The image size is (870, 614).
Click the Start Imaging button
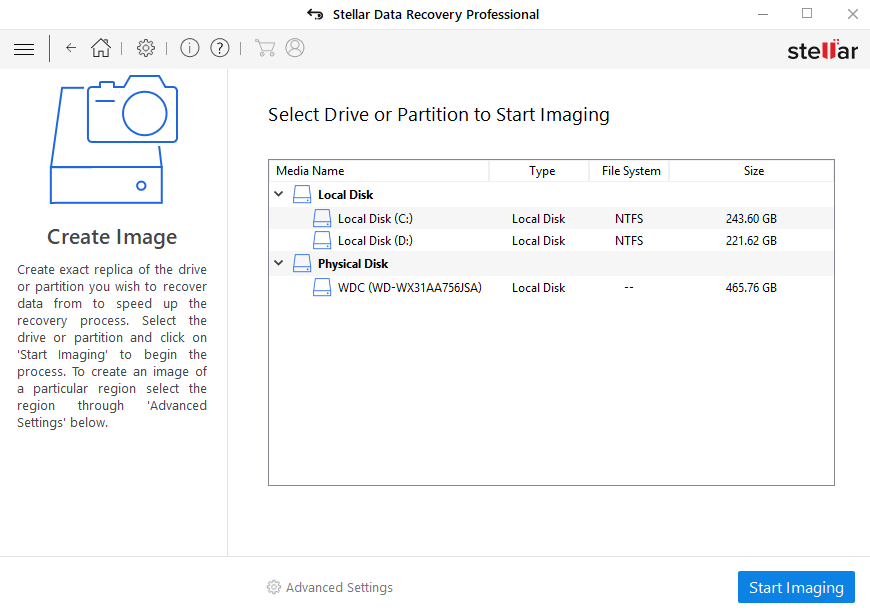[x=796, y=587]
